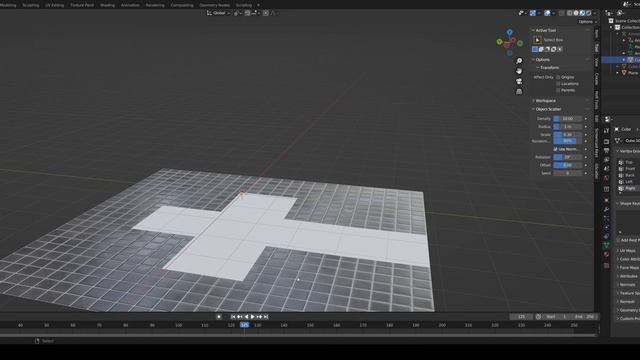Play the animation forward
640x360 pixels.
pyautogui.click(x=253, y=317)
